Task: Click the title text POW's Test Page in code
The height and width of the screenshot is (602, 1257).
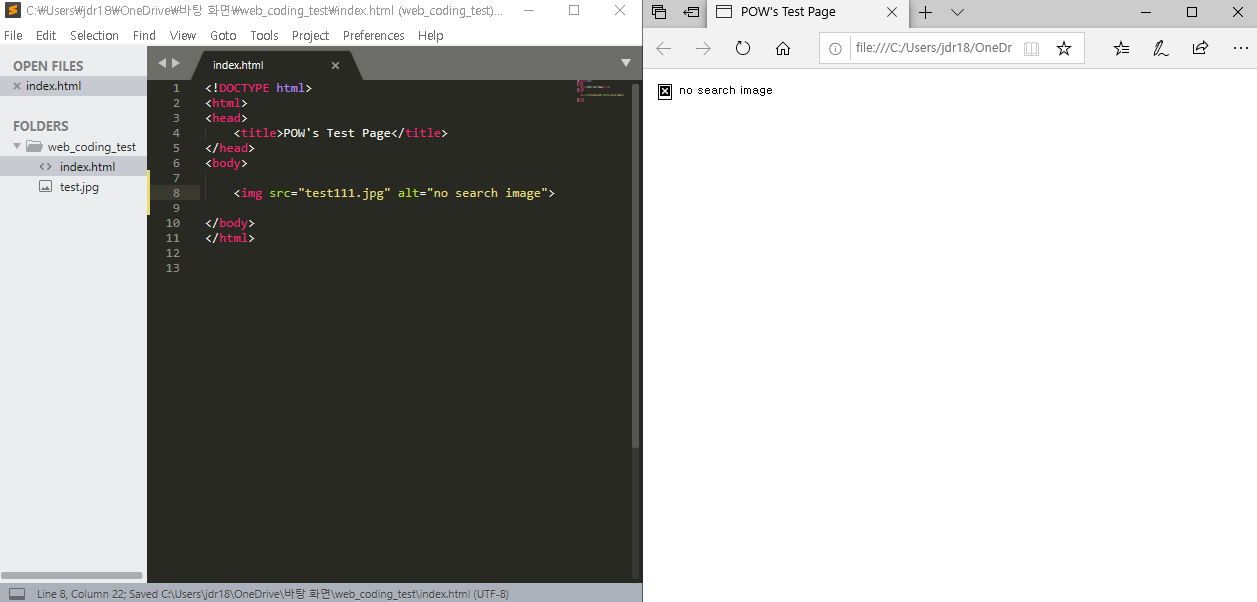Action: tap(337, 133)
